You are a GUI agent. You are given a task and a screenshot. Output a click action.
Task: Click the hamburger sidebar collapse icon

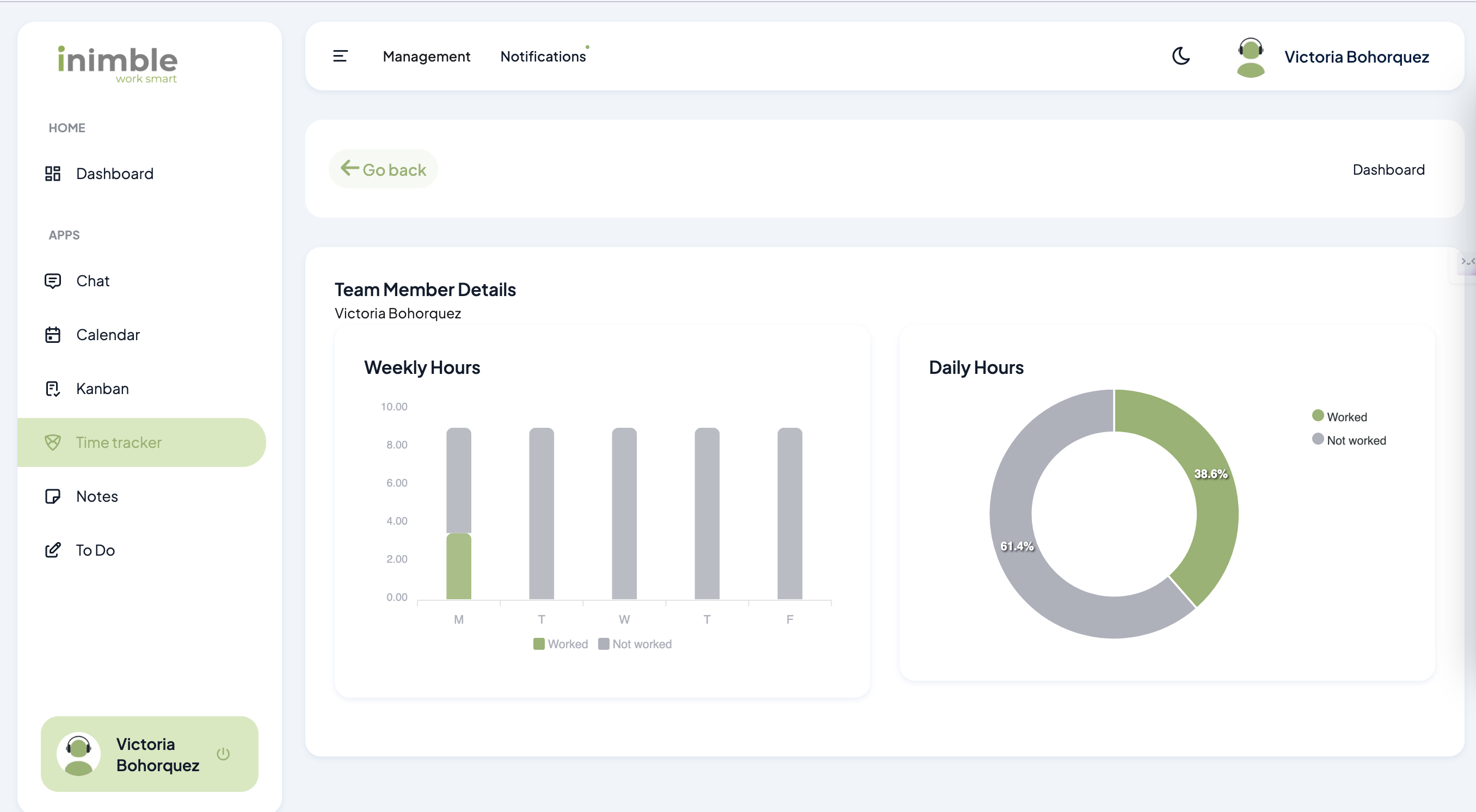click(340, 56)
